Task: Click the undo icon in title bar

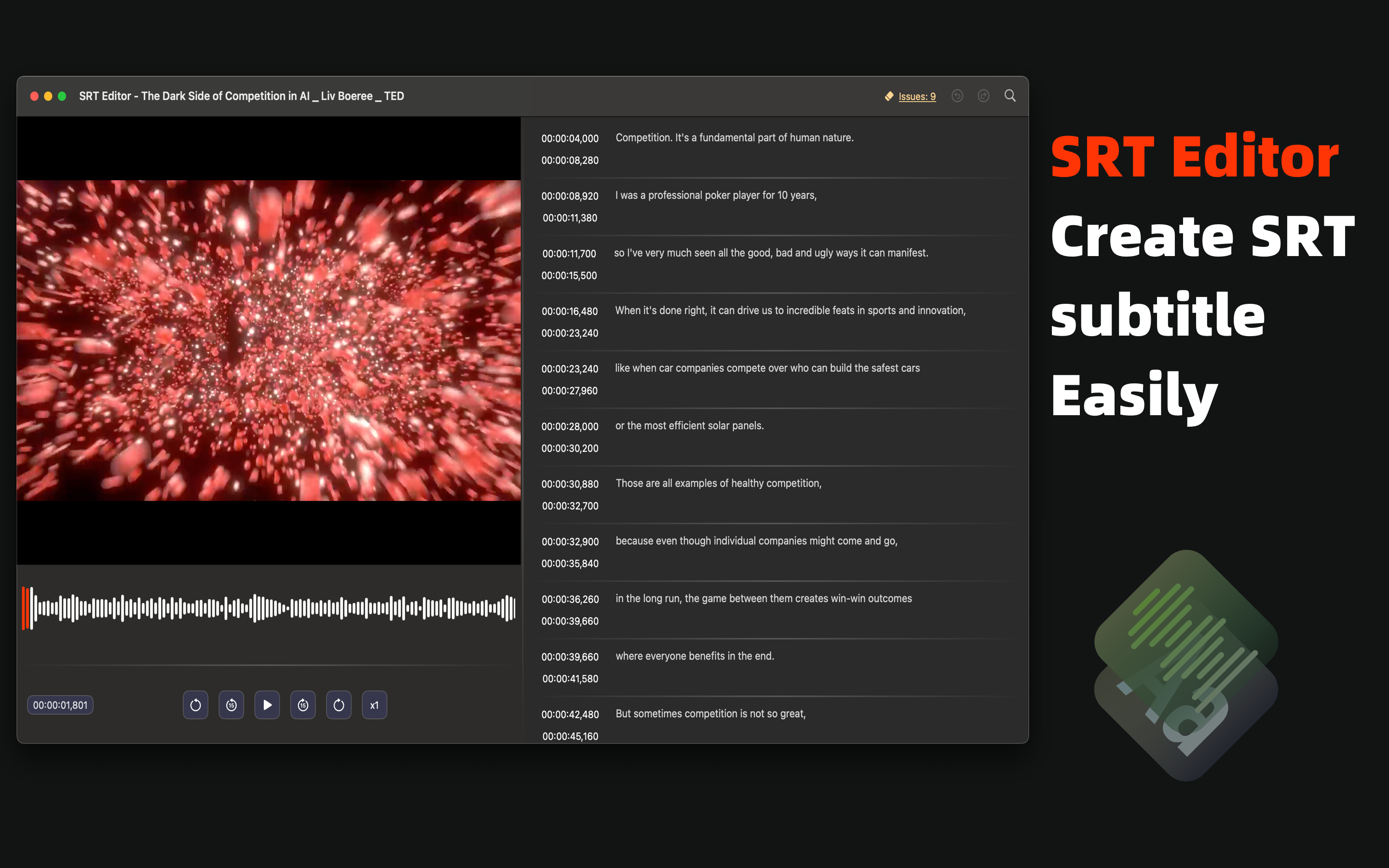Action: (x=957, y=96)
